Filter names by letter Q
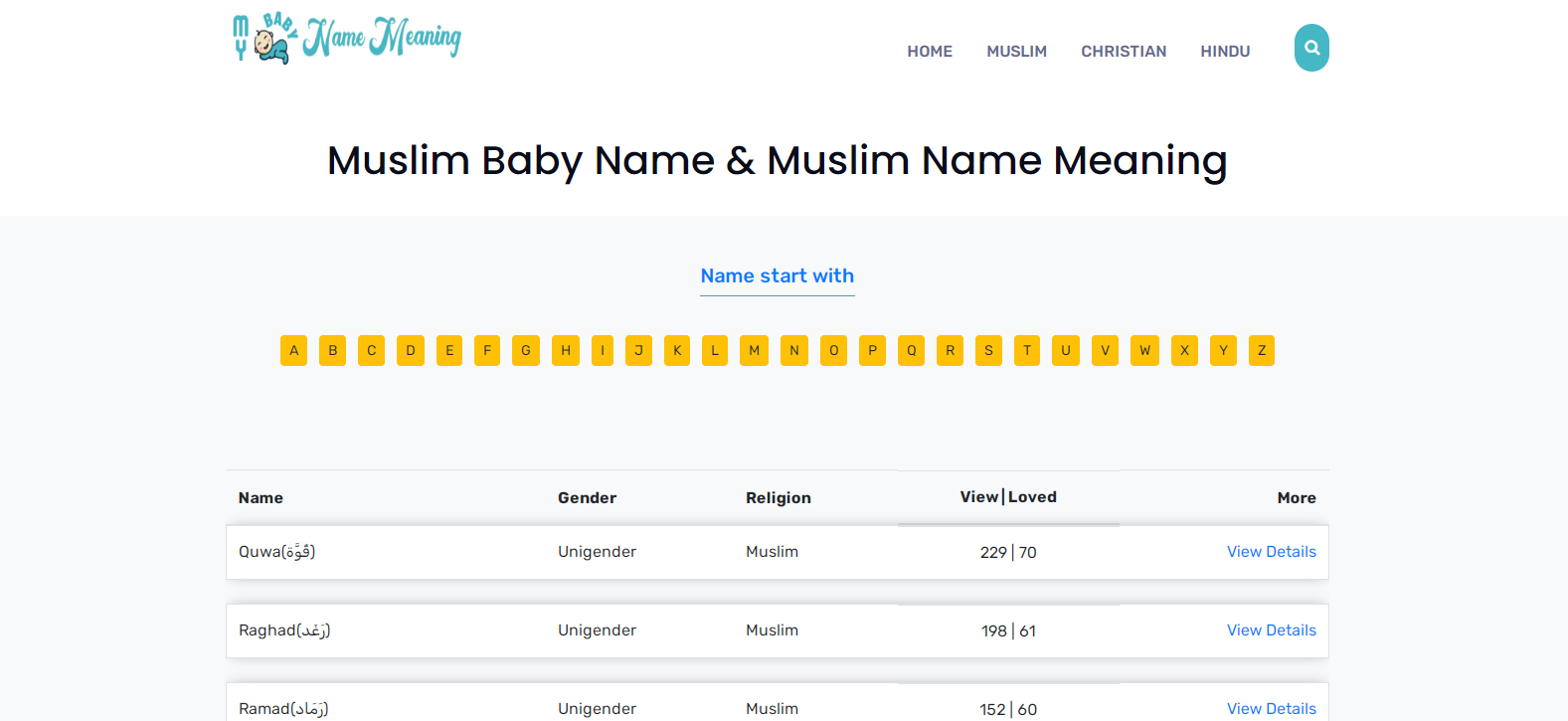1568x721 pixels. (911, 351)
